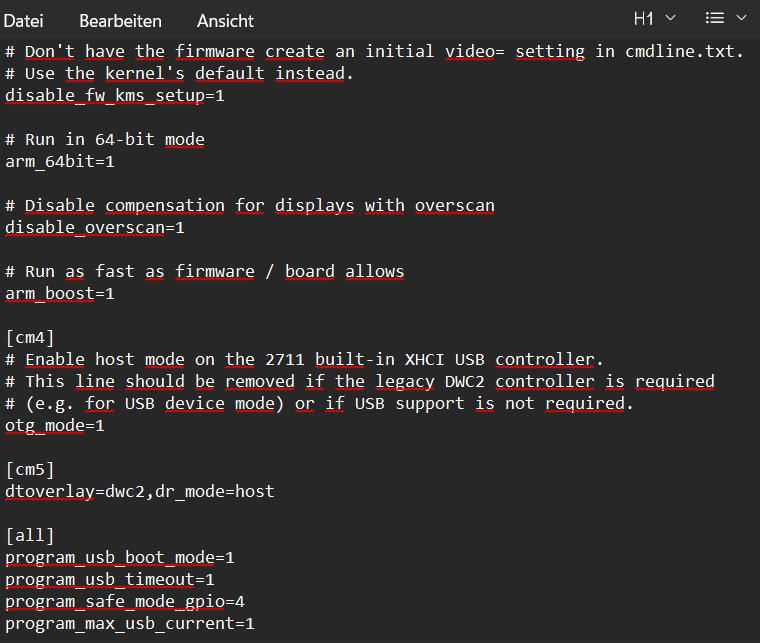Click the bullet list icon
The width and height of the screenshot is (760, 643).
click(x=715, y=18)
